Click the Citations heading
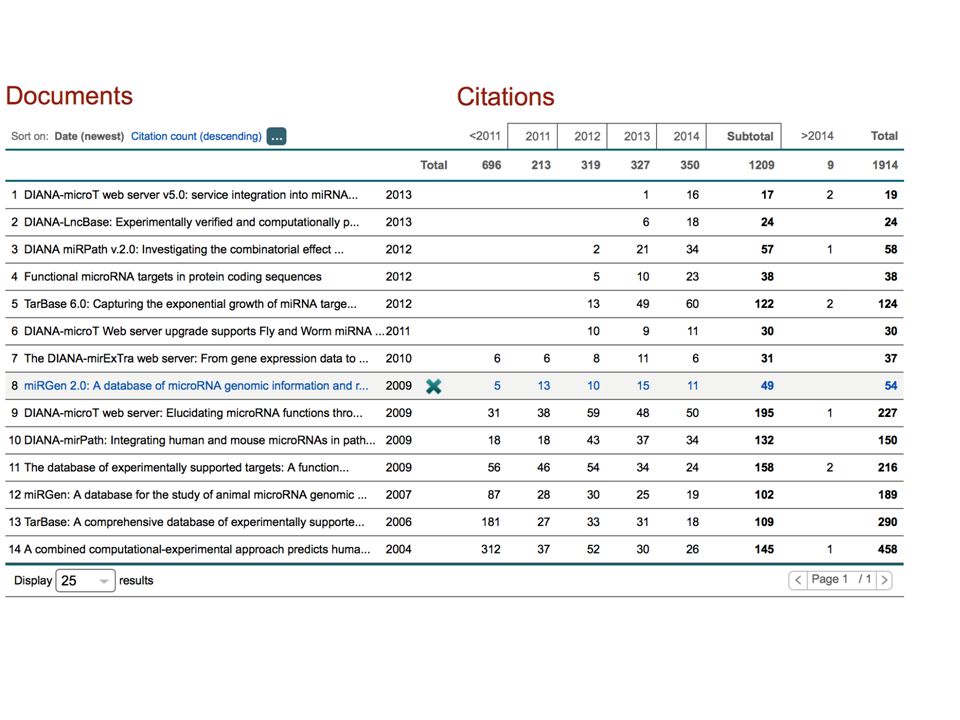 (x=505, y=97)
